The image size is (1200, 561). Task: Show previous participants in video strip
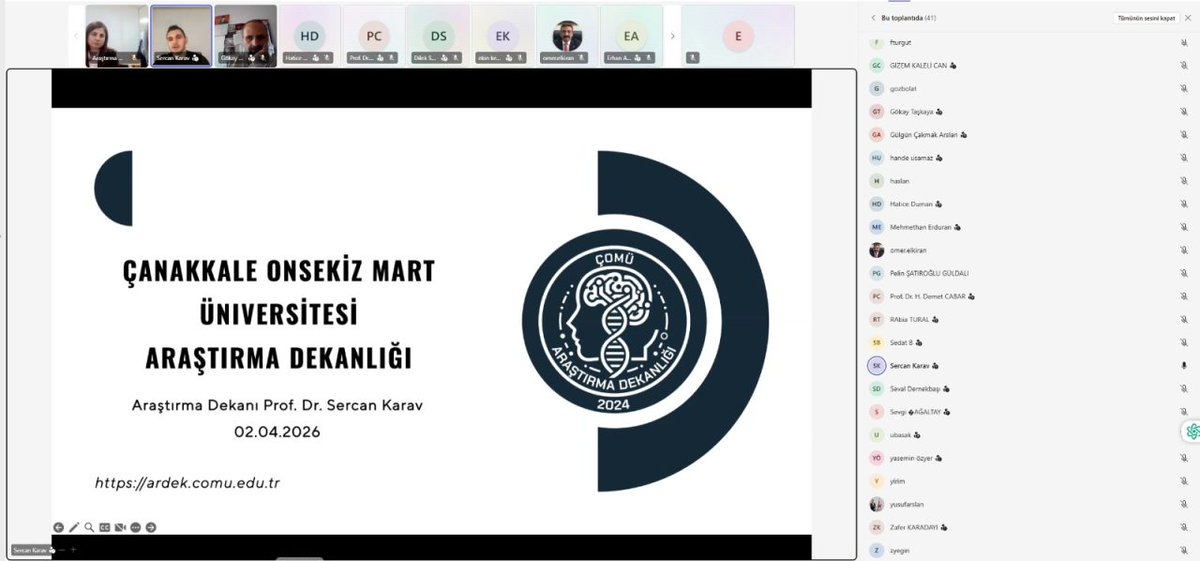76,36
